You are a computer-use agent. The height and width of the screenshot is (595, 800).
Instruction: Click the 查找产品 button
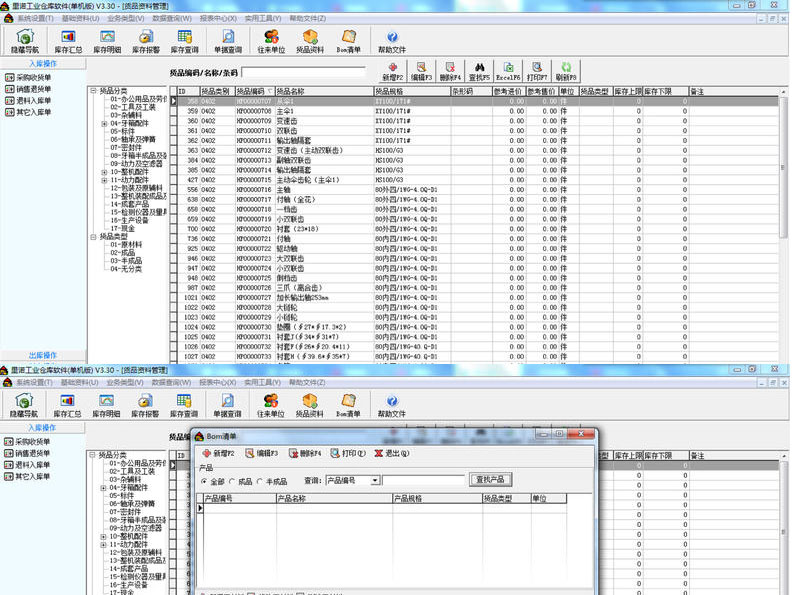tap(490, 480)
